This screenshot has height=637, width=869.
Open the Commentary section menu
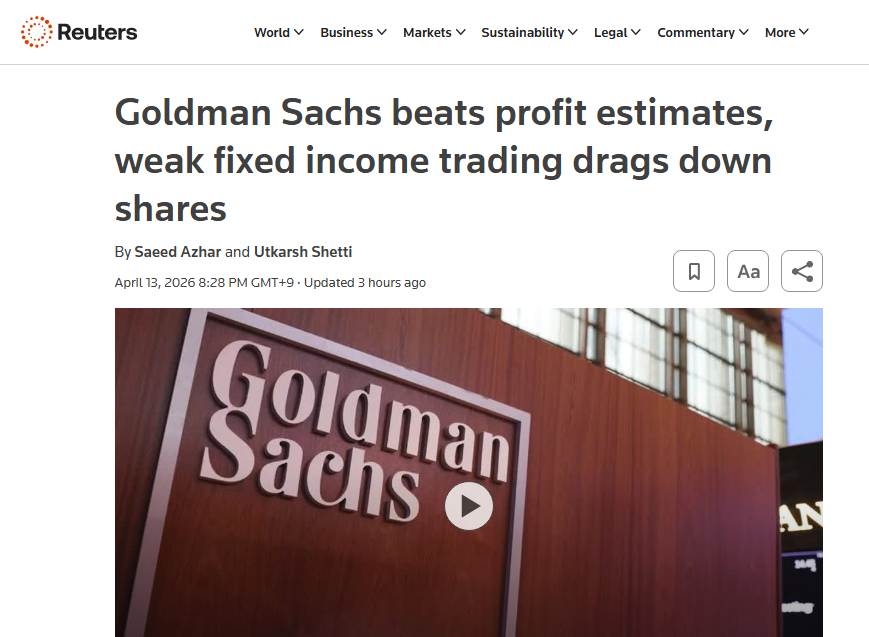(702, 33)
